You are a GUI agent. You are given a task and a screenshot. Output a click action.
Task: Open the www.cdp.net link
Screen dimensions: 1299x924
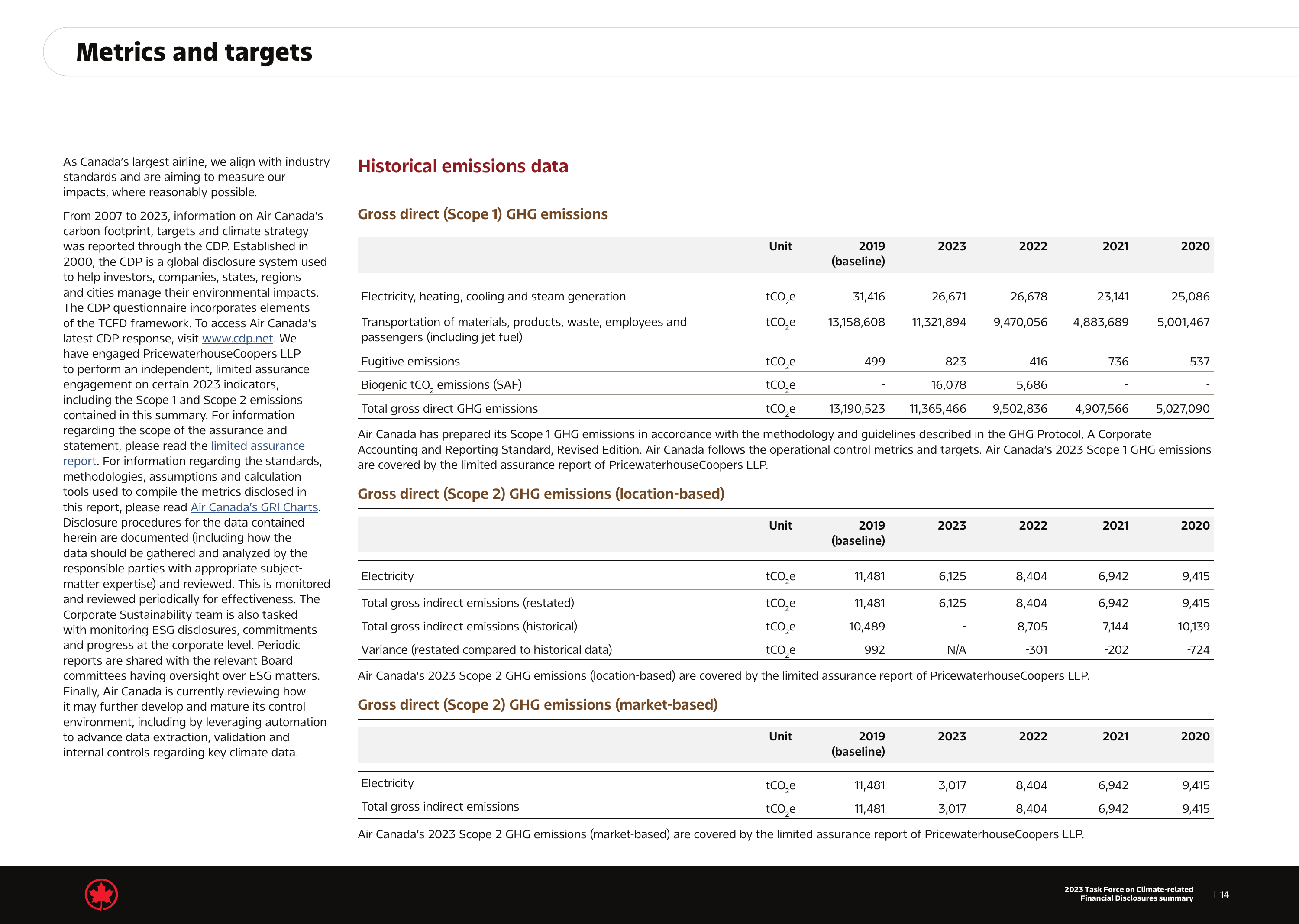point(237,339)
